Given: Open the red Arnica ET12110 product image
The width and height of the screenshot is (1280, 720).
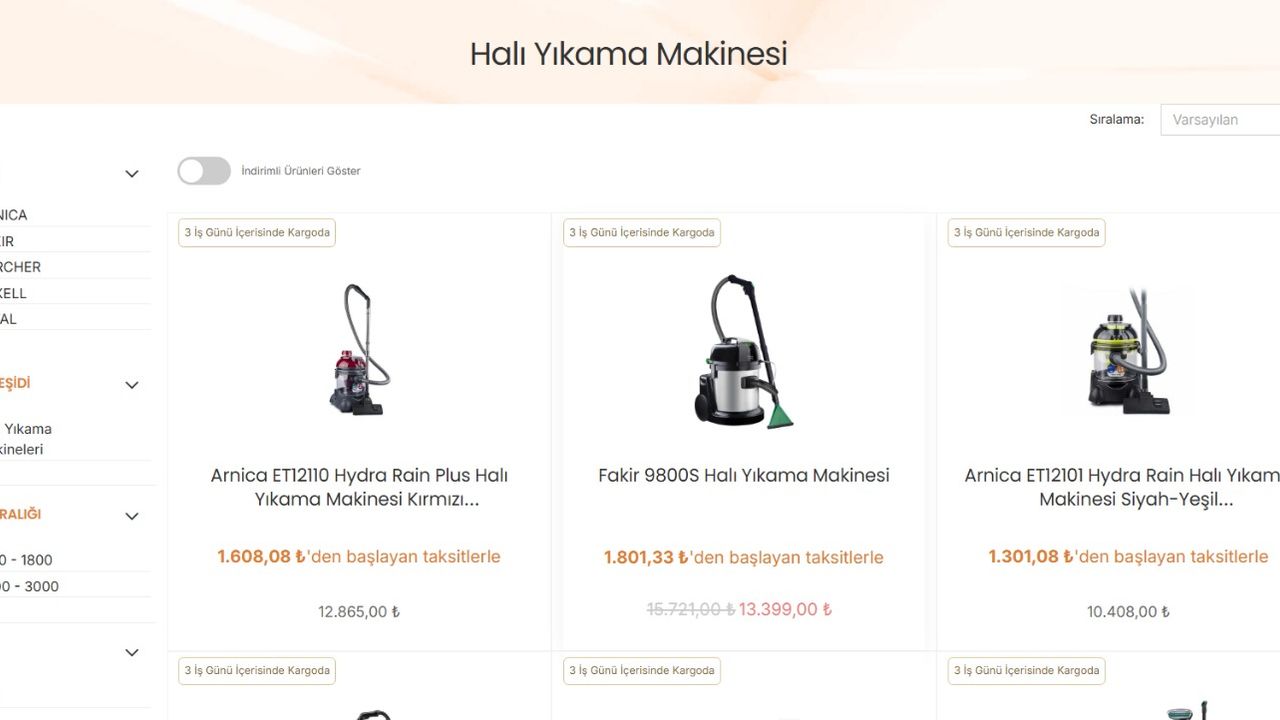Looking at the screenshot, I should tap(359, 349).
